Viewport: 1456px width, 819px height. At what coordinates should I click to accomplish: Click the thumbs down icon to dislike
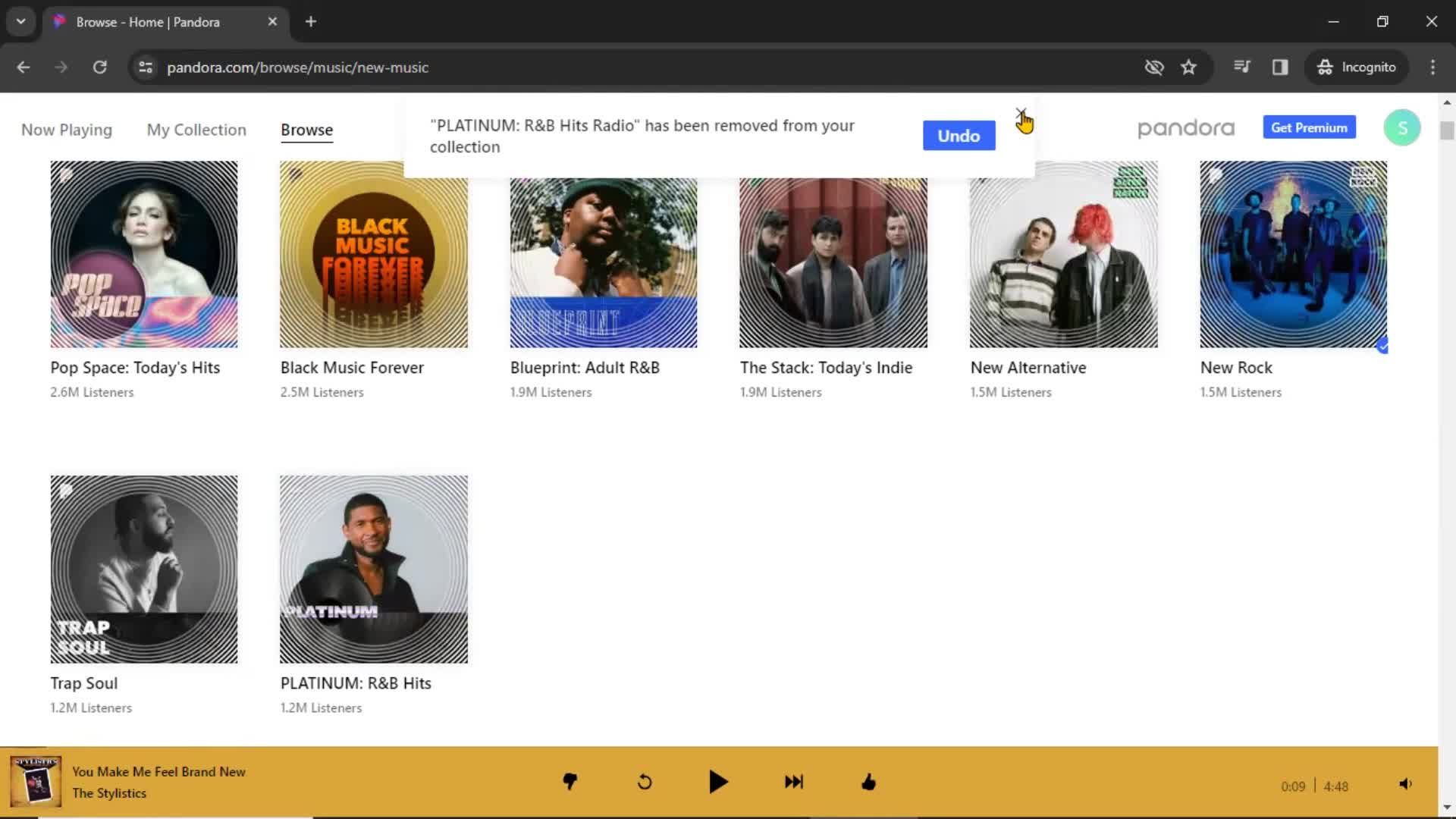click(569, 782)
